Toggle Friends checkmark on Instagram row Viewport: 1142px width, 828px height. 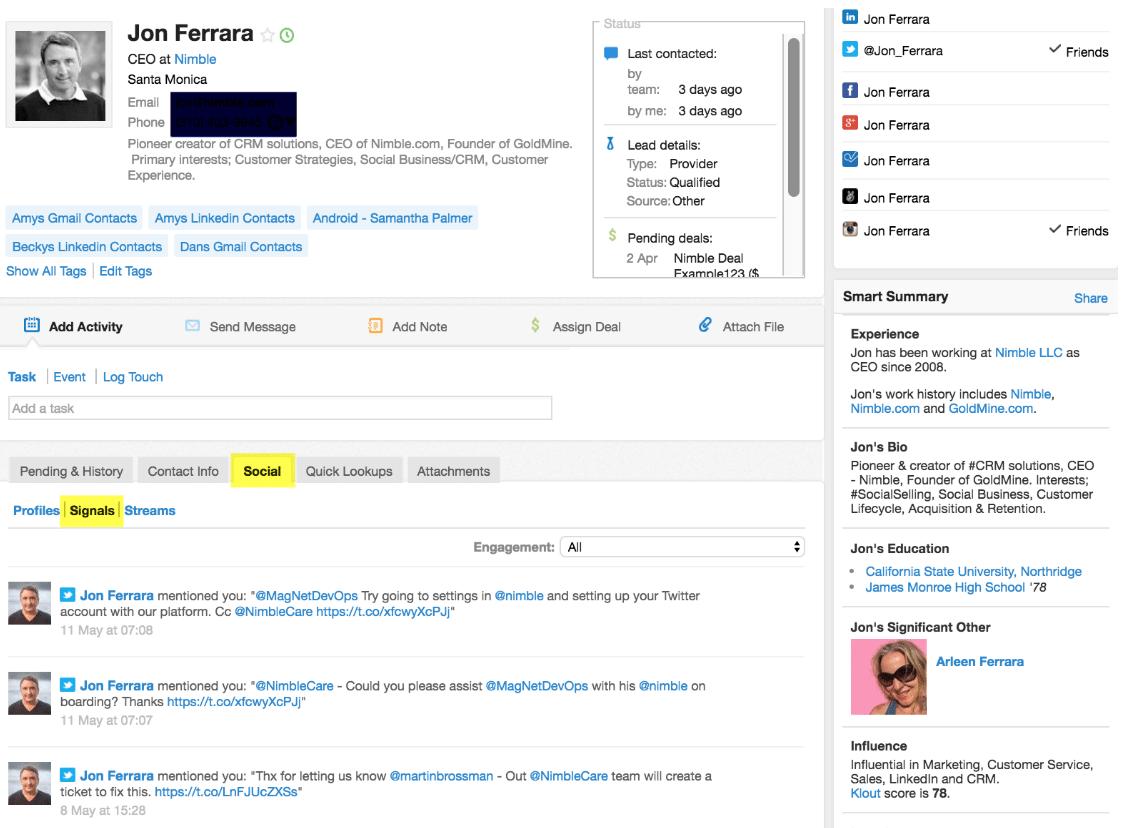pos(1054,230)
